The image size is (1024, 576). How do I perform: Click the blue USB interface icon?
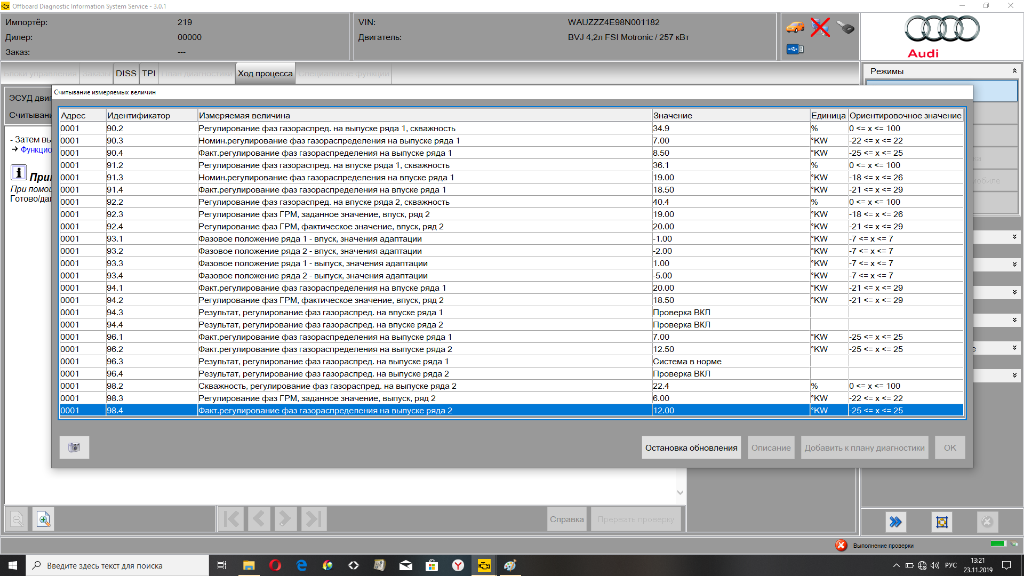pyautogui.click(x=795, y=48)
